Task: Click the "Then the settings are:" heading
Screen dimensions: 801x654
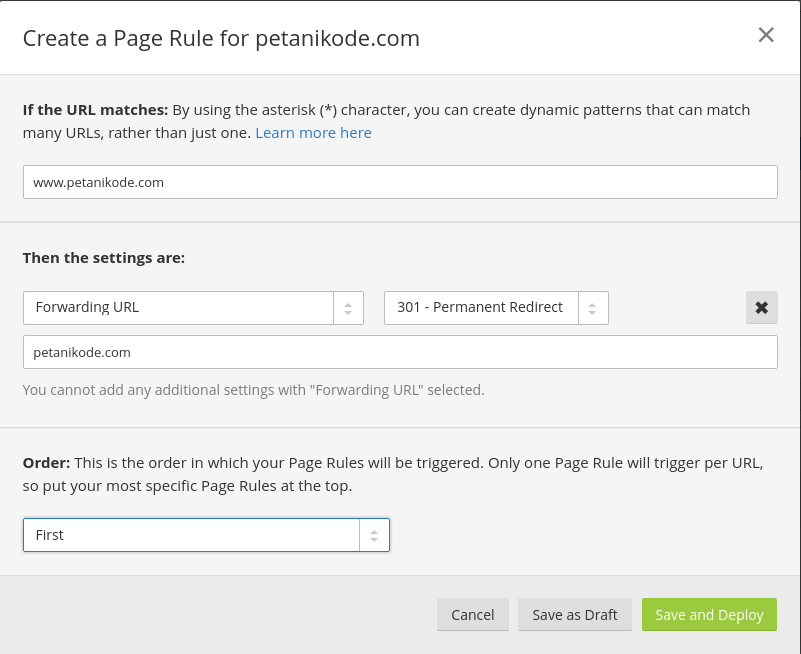Action: 104,258
